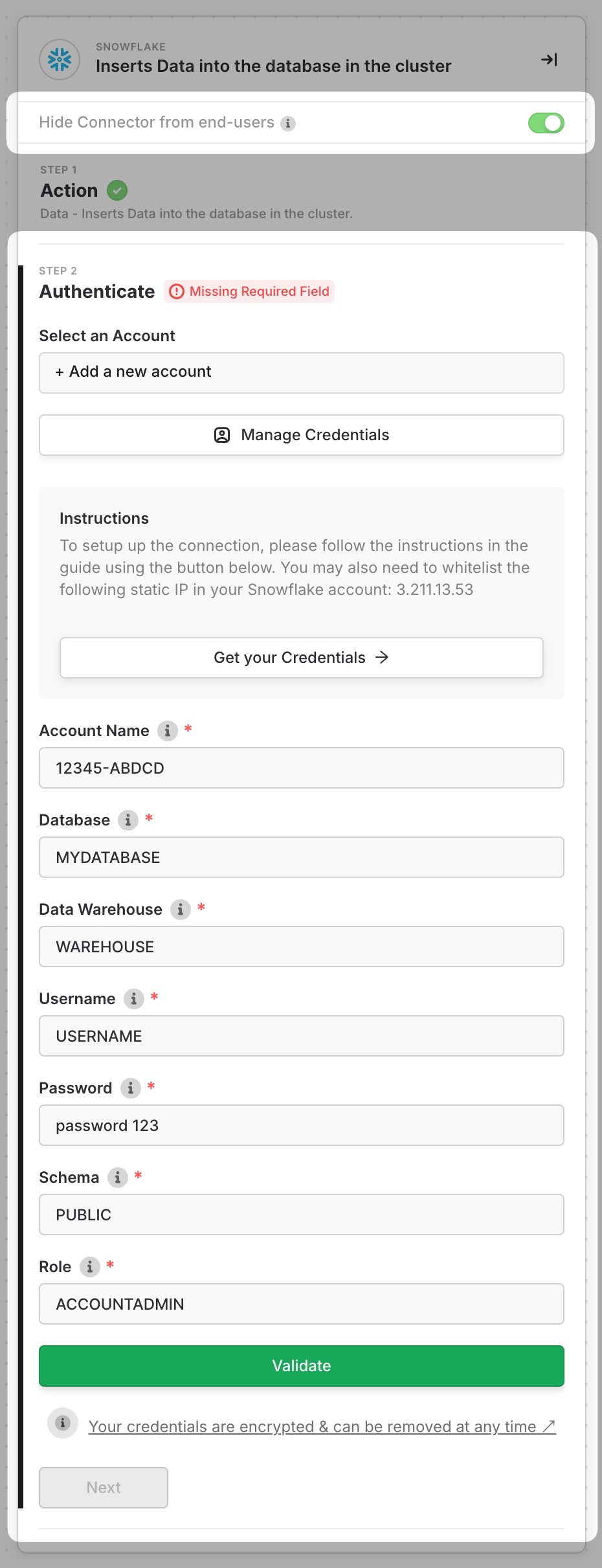Show the Password field info icon
Screen dimensions: 602x1568
click(x=131, y=1088)
